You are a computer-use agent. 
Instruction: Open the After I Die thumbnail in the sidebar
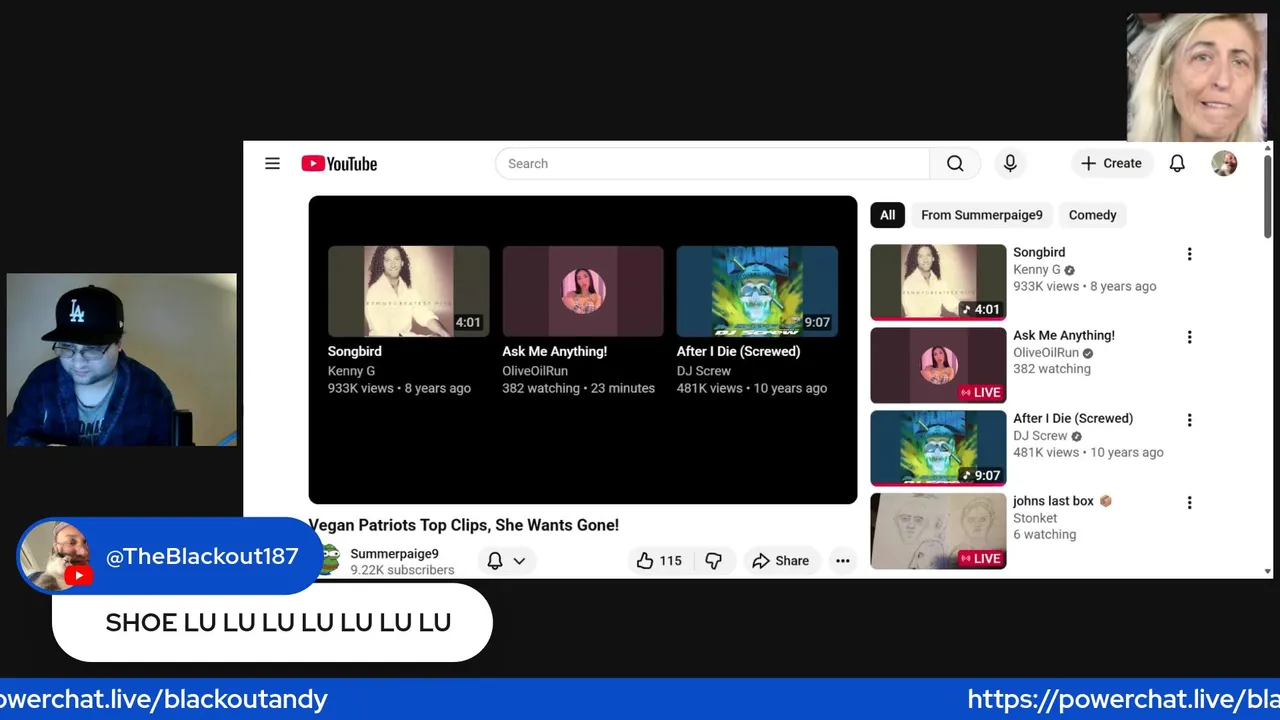tap(938, 448)
